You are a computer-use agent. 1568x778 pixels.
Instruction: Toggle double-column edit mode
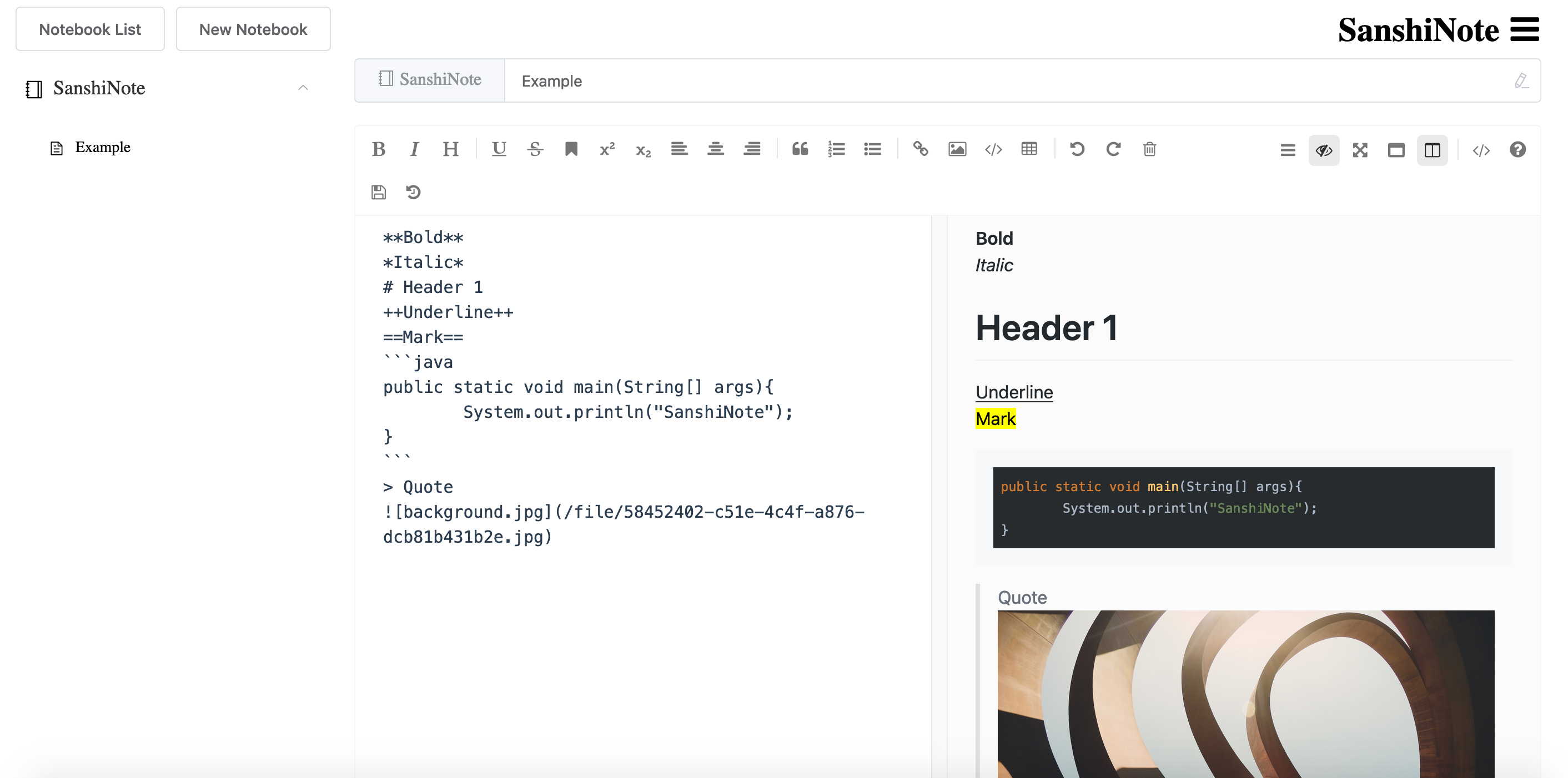point(1433,150)
